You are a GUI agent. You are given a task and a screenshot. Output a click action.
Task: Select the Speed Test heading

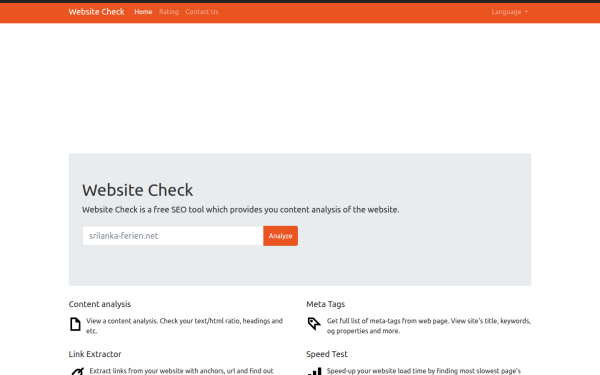[x=327, y=354]
